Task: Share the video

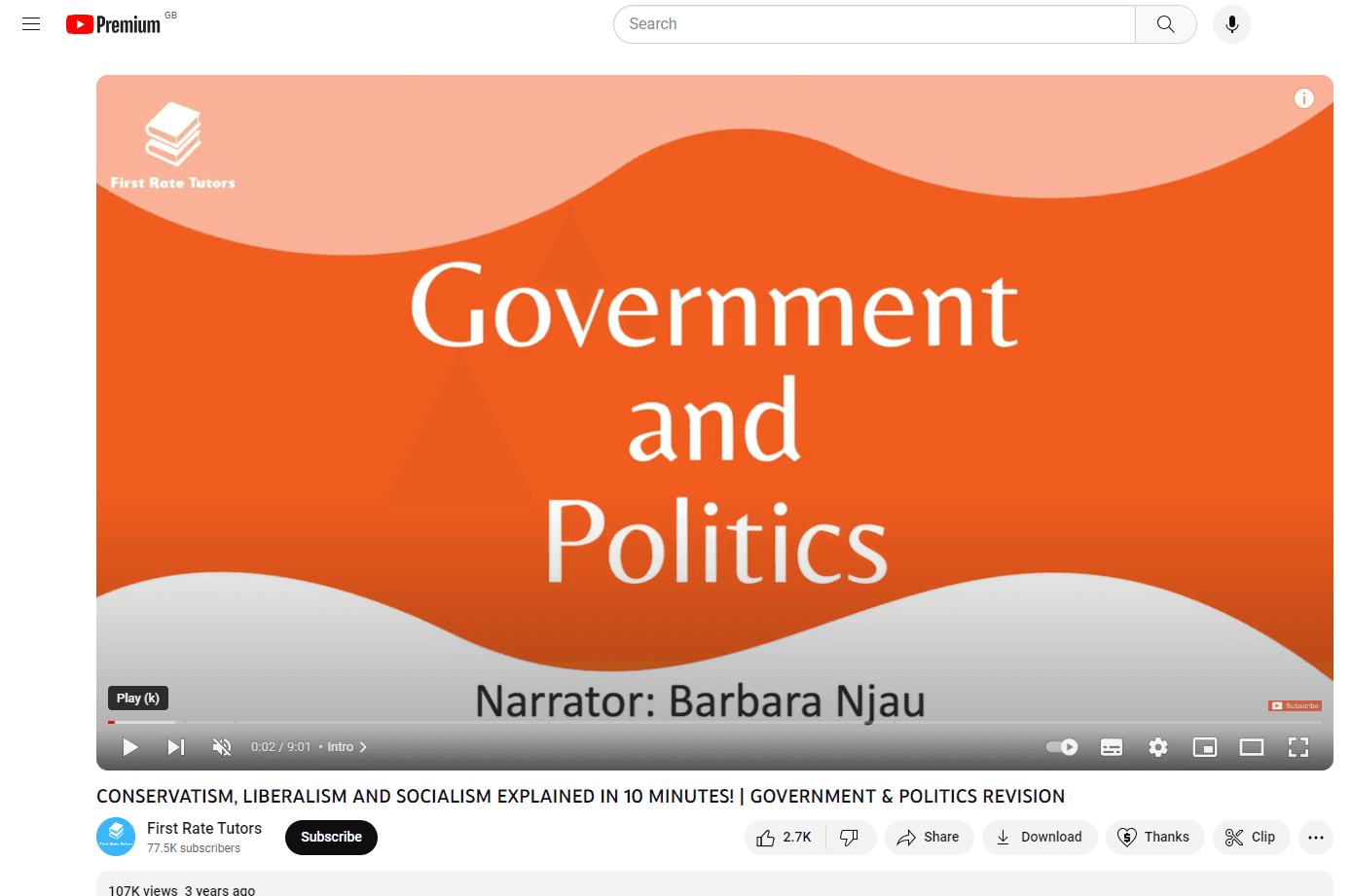Action: tap(929, 838)
